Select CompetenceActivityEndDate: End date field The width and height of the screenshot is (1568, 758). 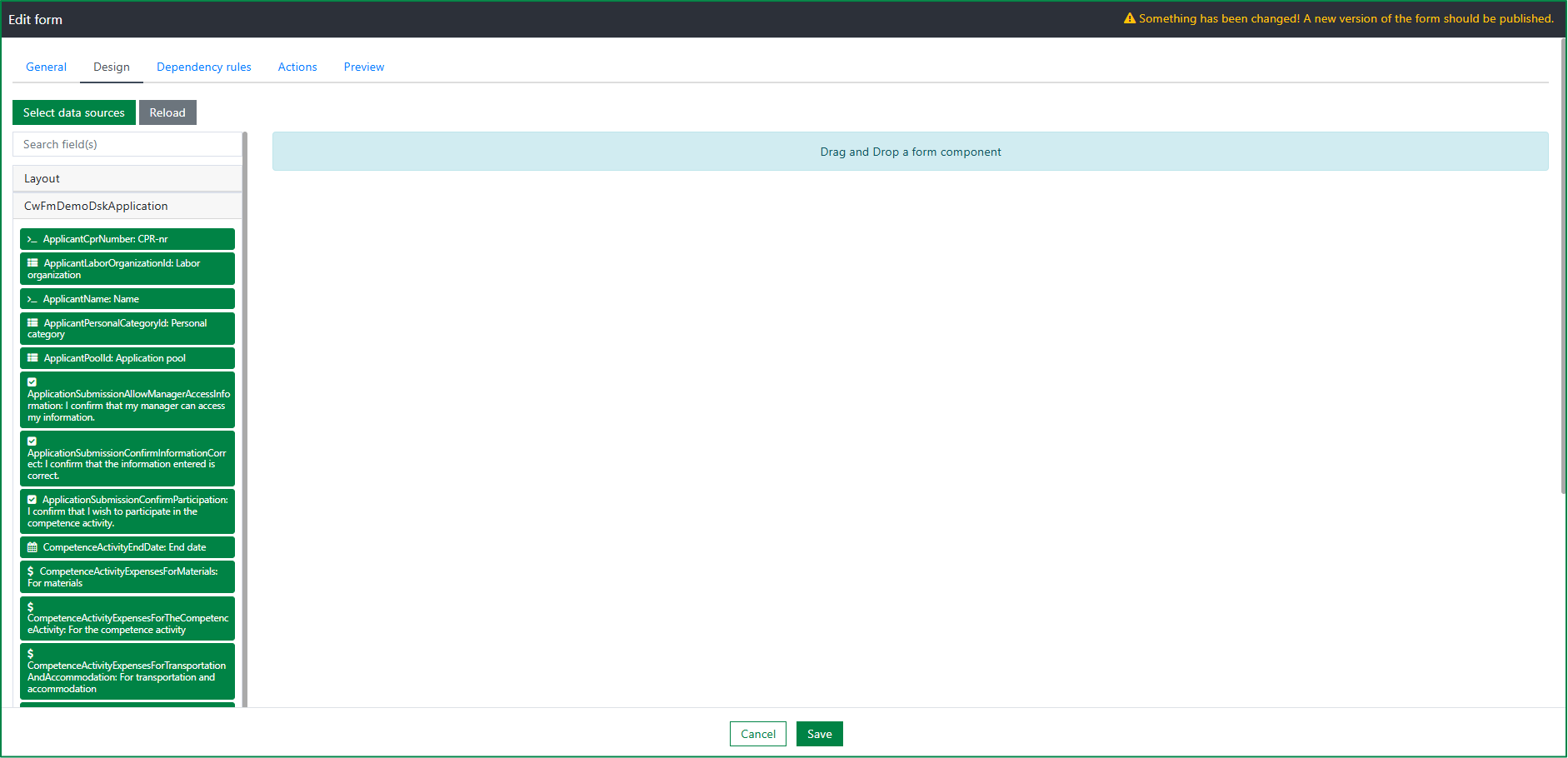pyautogui.click(x=127, y=547)
